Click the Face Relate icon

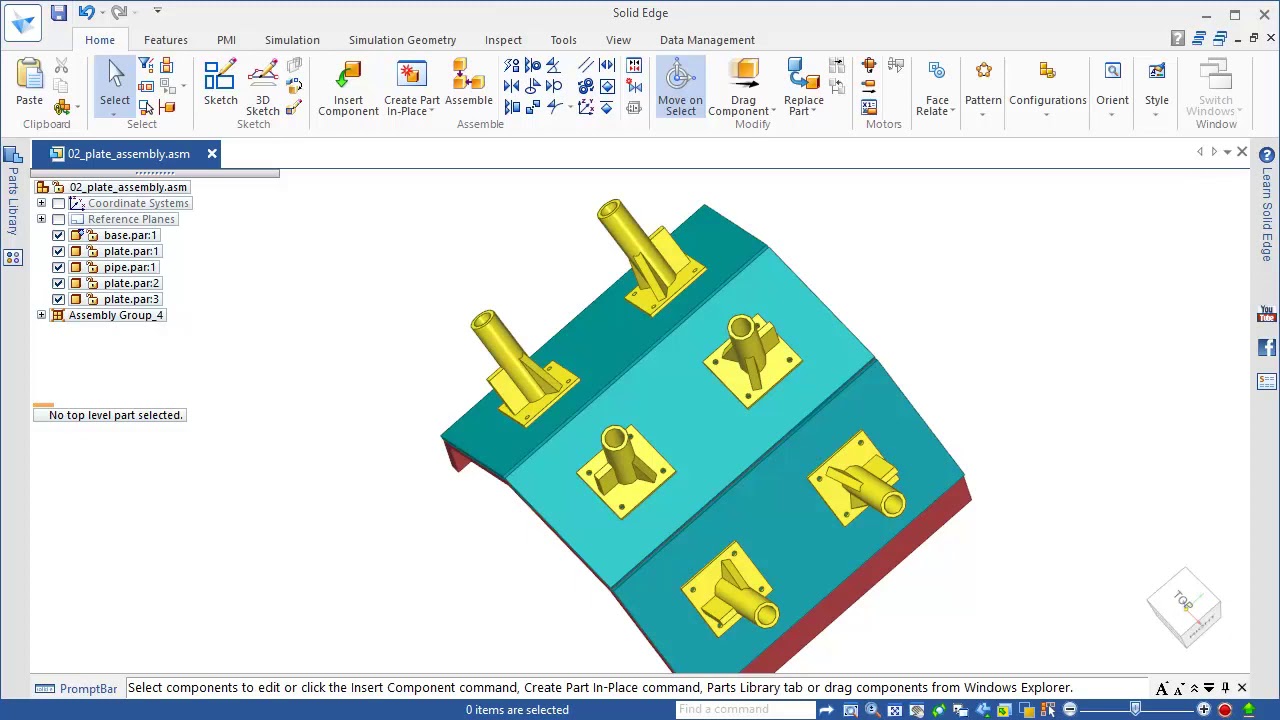tap(937, 72)
